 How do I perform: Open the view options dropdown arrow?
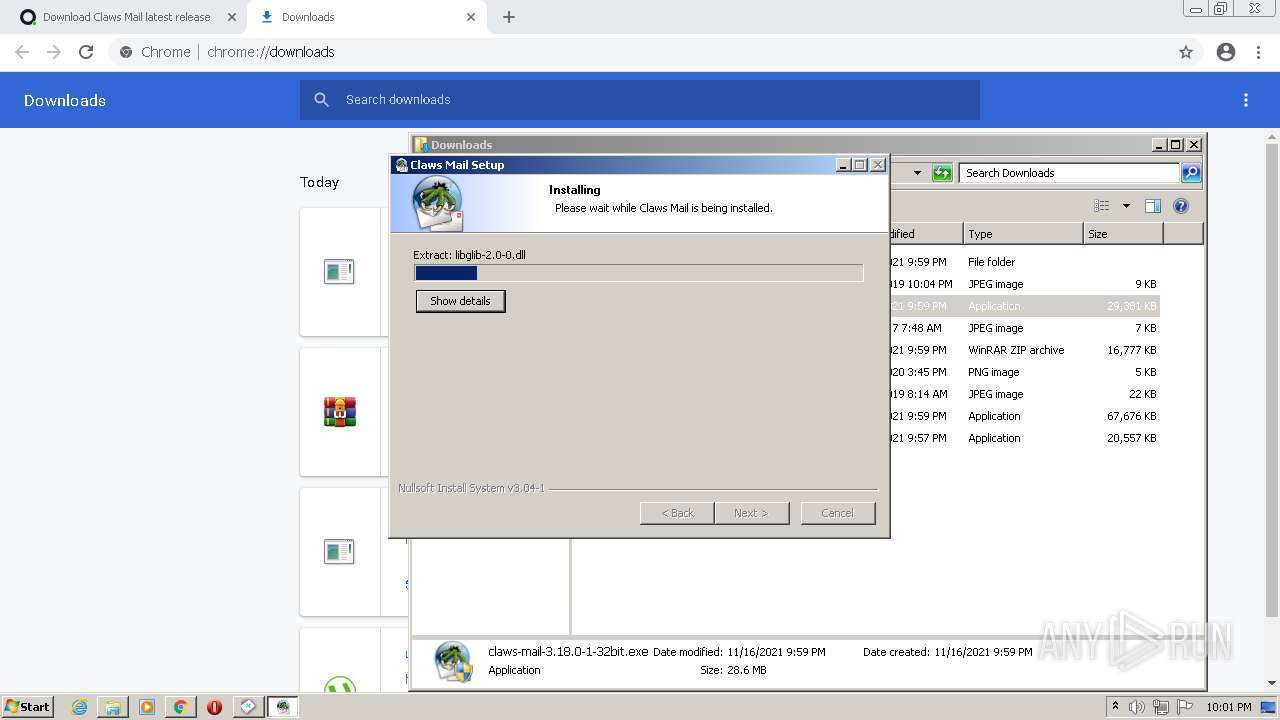point(1126,206)
